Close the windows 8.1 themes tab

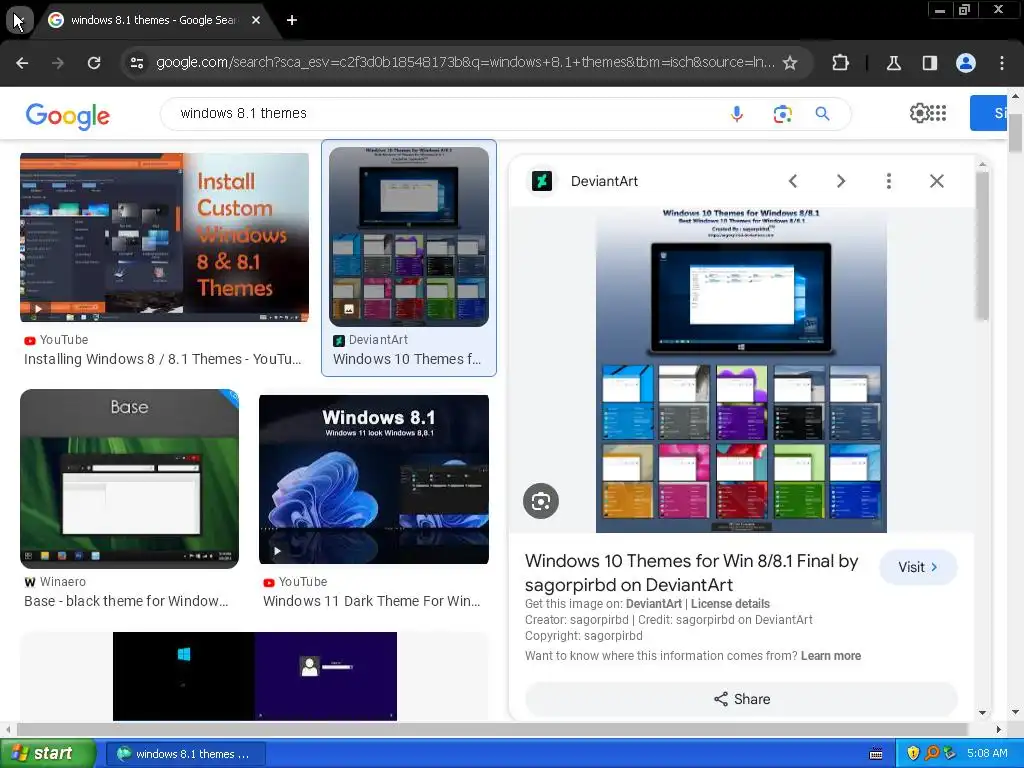coord(256,20)
